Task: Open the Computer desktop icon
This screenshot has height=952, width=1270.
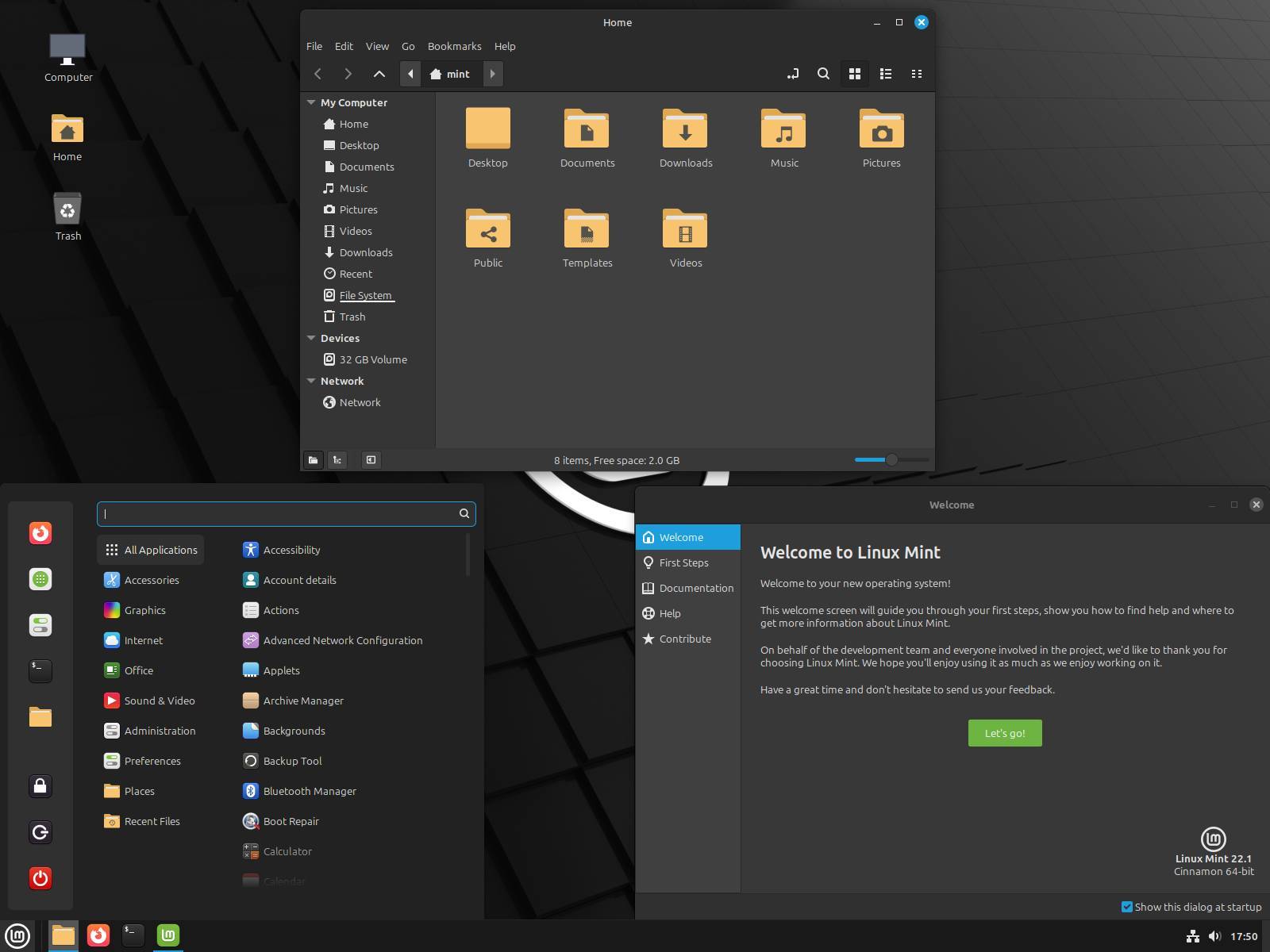Action: tap(67, 58)
